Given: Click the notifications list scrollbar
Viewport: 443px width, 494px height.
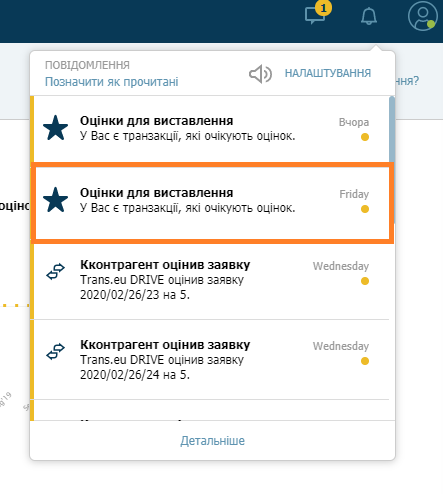Looking at the screenshot, I should [x=392, y=160].
